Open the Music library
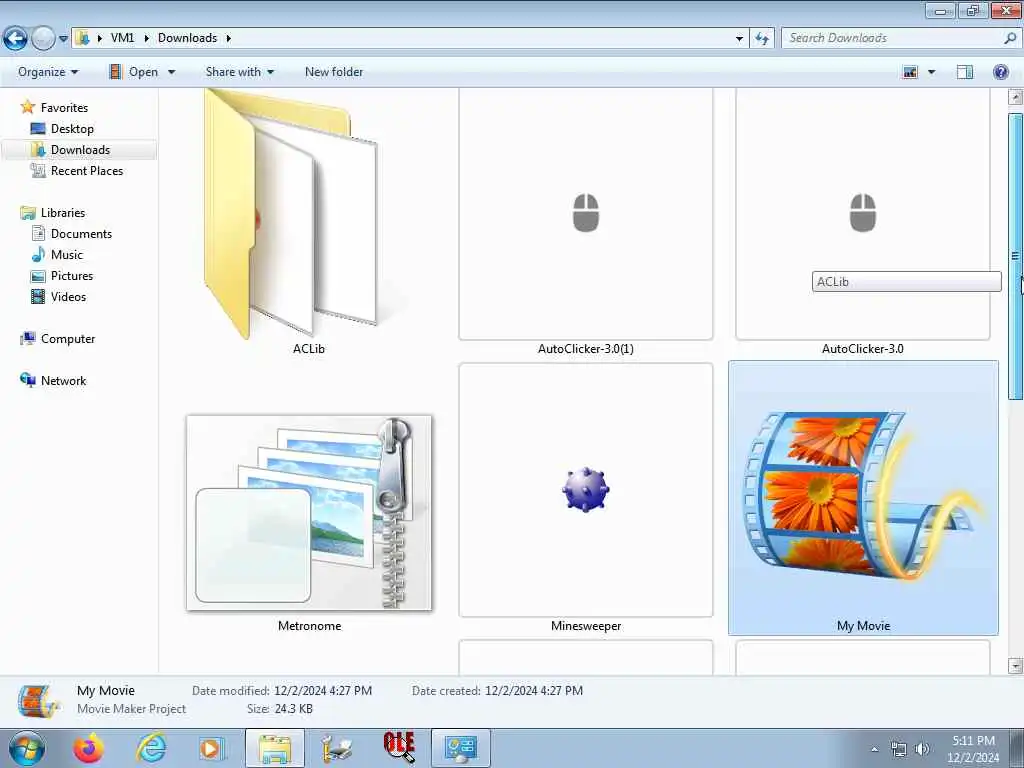This screenshot has width=1024, height=768. pyautogui.click(x=67, y=254)
